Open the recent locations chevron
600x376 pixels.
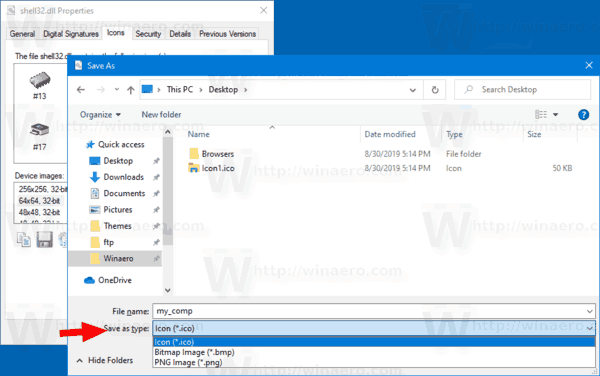(117, 90)
